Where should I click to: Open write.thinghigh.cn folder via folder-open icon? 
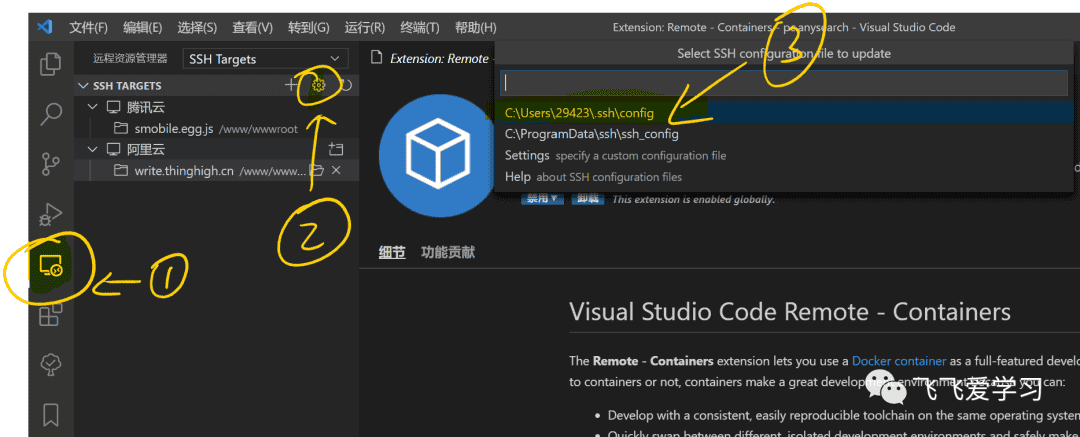[x=316, y=170]
